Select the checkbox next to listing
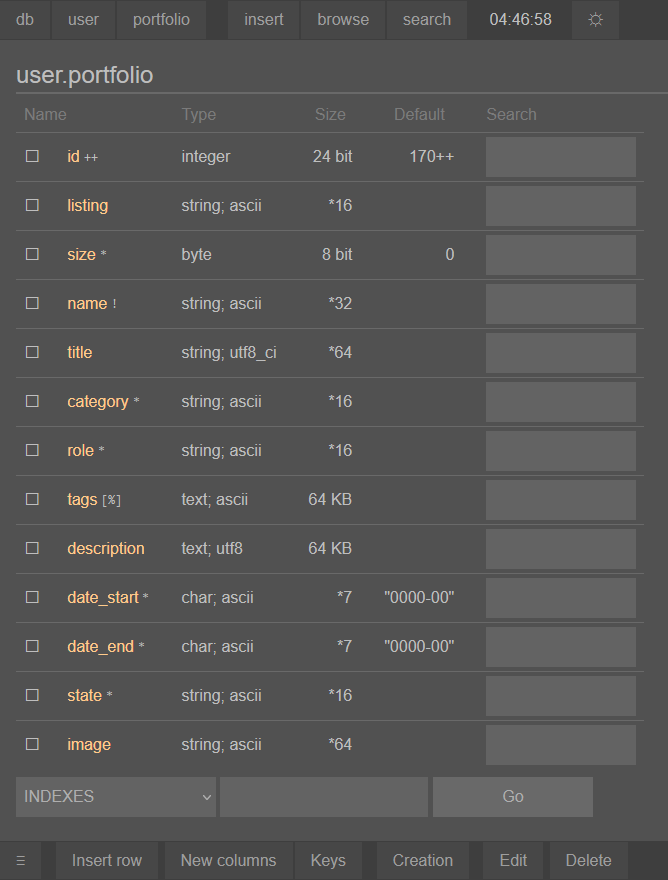The height and width of the screenshot is (880, 668). pyautogui.click(x=32, y=206)
